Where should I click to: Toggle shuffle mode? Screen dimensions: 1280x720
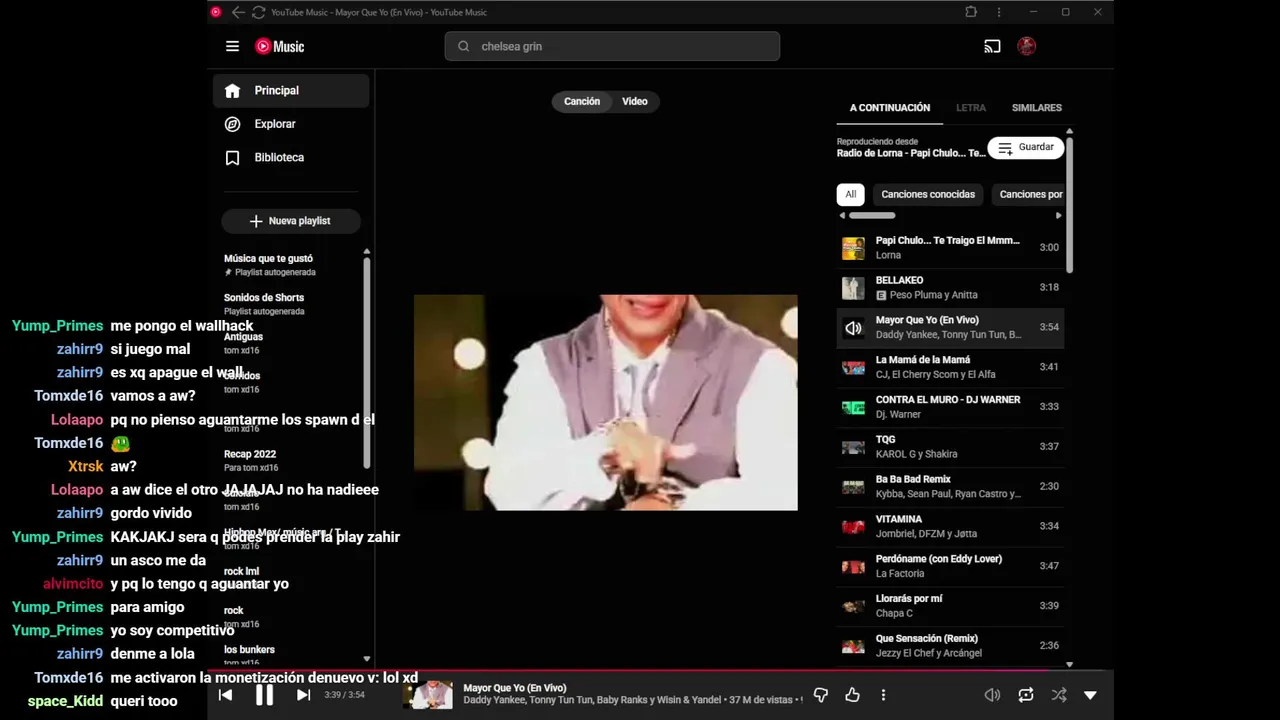[1059, 695]
